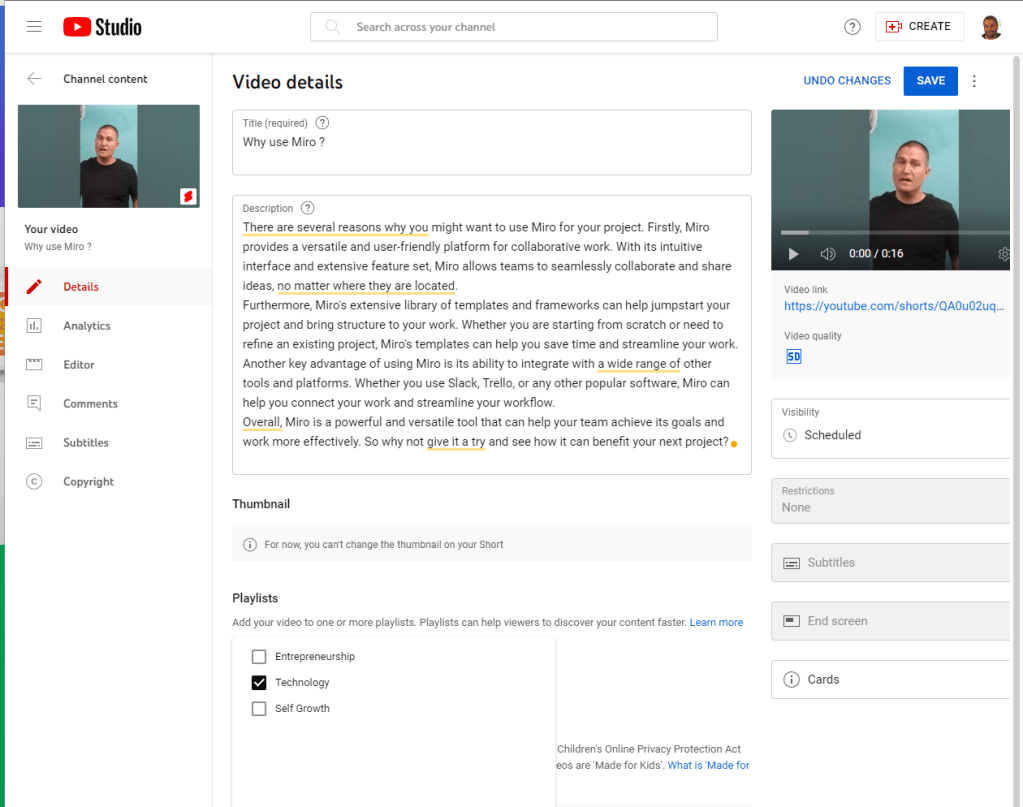Open the Visibility Scheduled dropdown
The height and width of the screenshot is (807, 1023).
891,429
